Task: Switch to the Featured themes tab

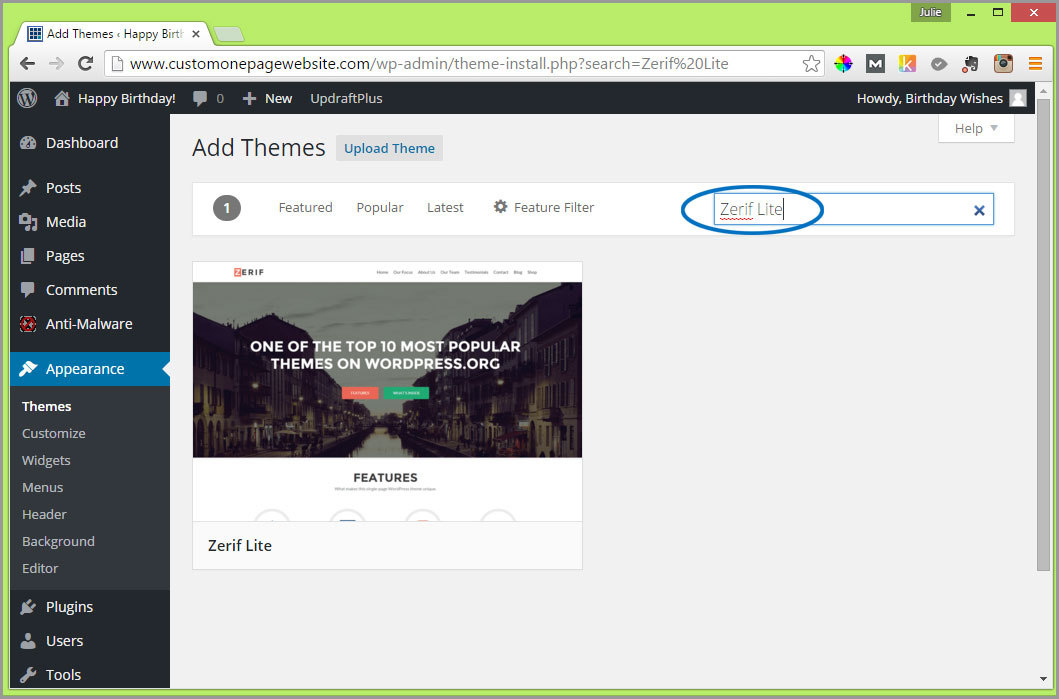Action: 305,207
